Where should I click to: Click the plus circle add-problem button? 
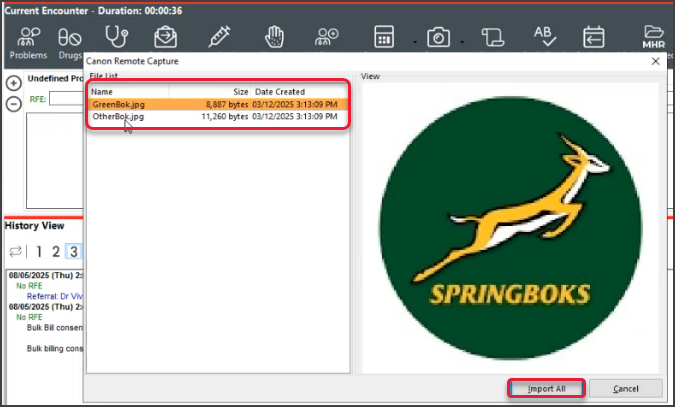14,83
